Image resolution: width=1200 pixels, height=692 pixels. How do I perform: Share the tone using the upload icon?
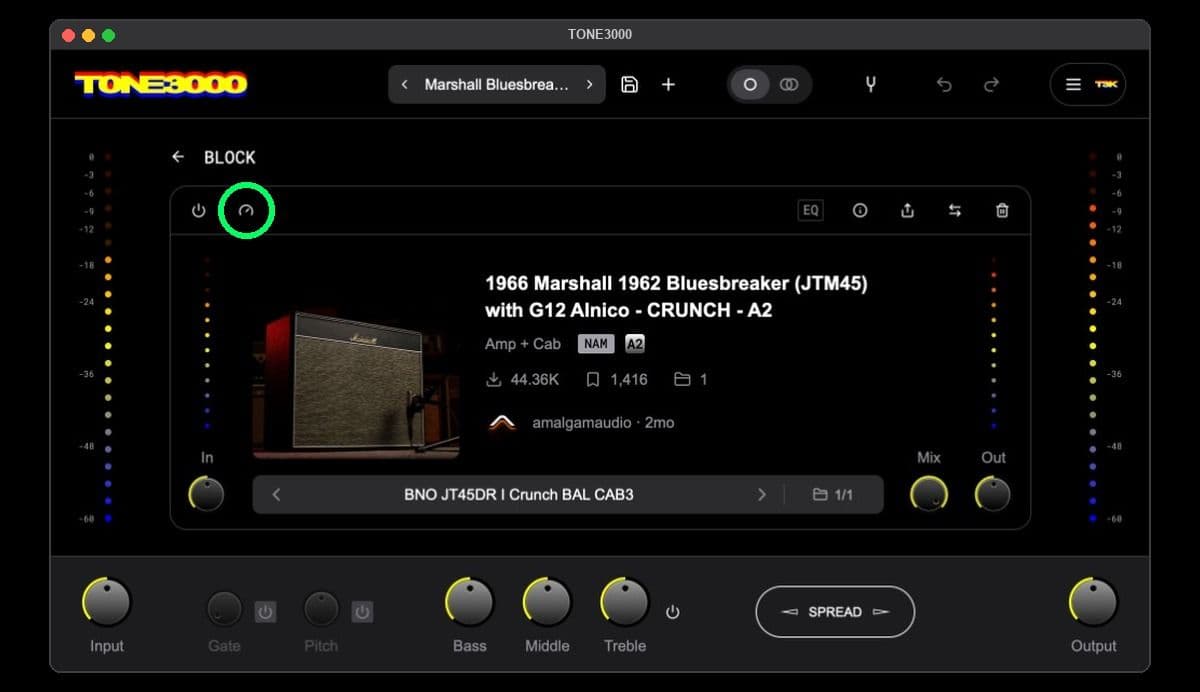907,210
